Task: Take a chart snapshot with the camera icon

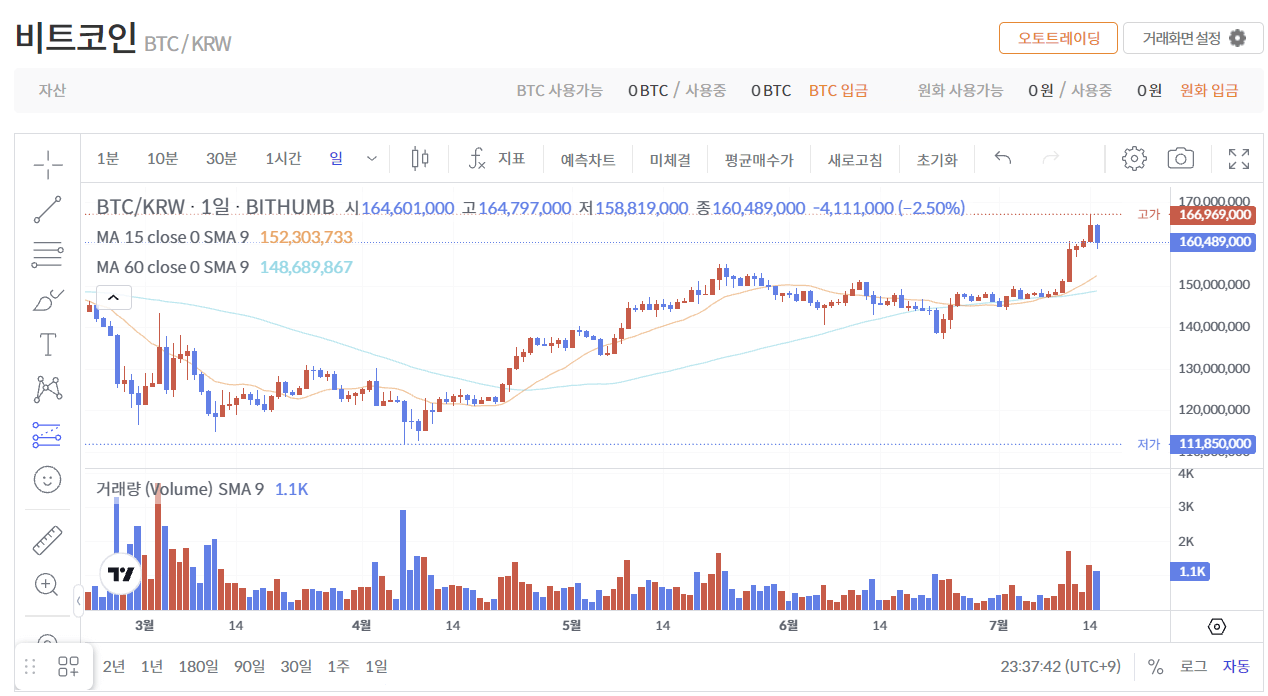Action: pos(1180,157)
